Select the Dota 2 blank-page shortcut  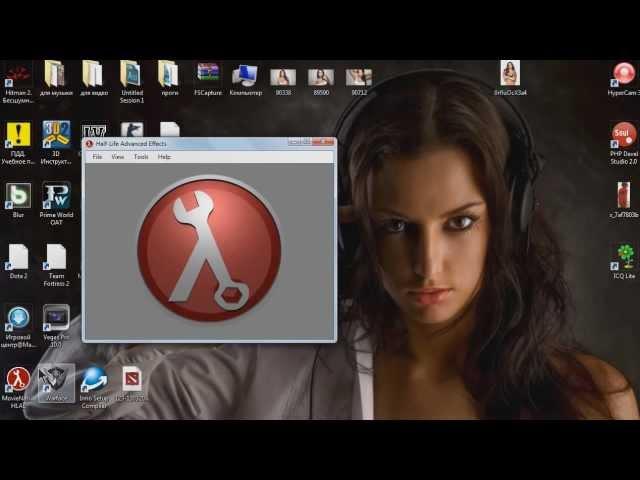click(18, 261)
